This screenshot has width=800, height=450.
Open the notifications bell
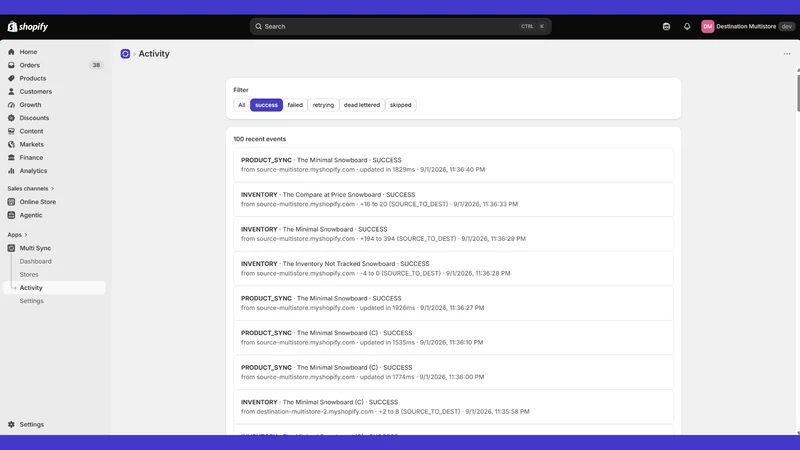tap(687, 27)
